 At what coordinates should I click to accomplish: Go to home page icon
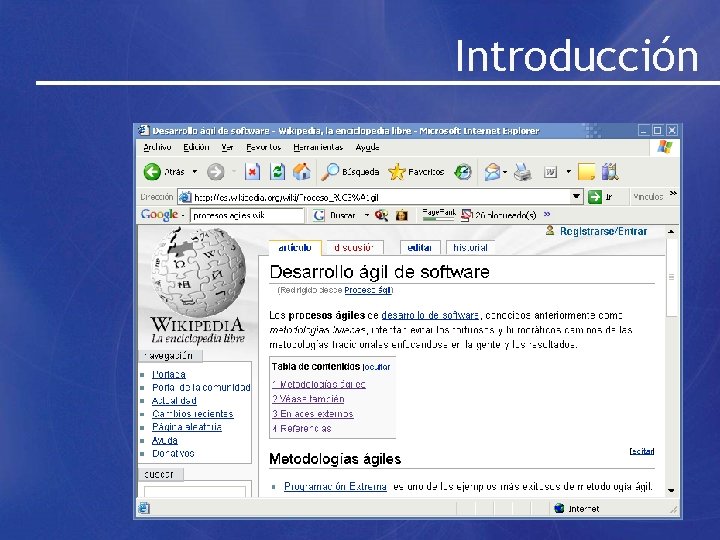302,172
